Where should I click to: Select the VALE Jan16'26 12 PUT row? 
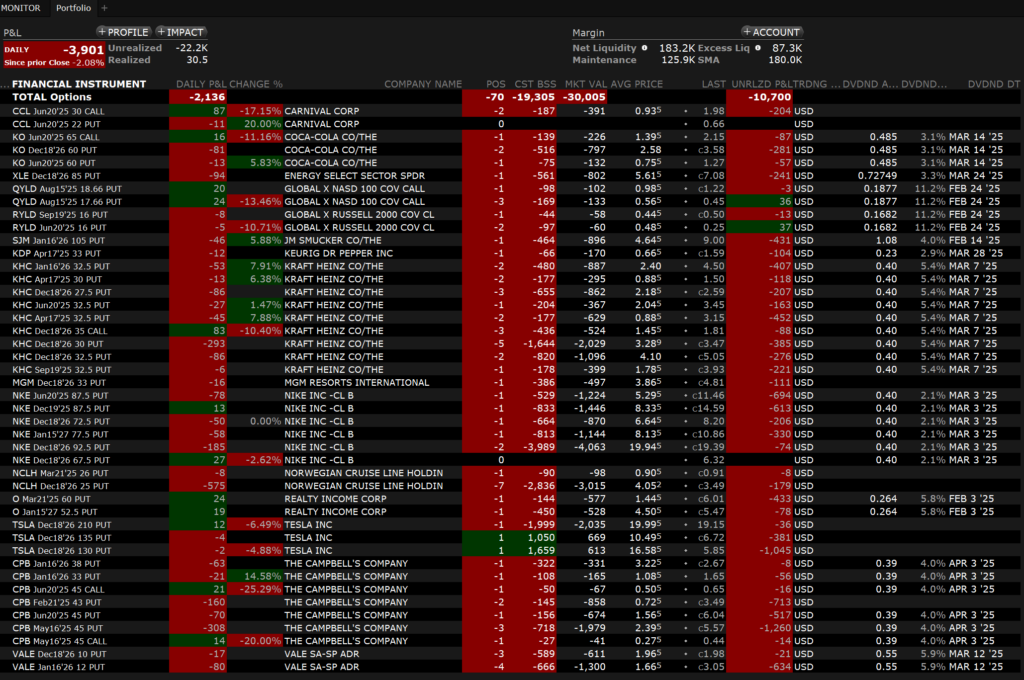click(x=55, y=666)
